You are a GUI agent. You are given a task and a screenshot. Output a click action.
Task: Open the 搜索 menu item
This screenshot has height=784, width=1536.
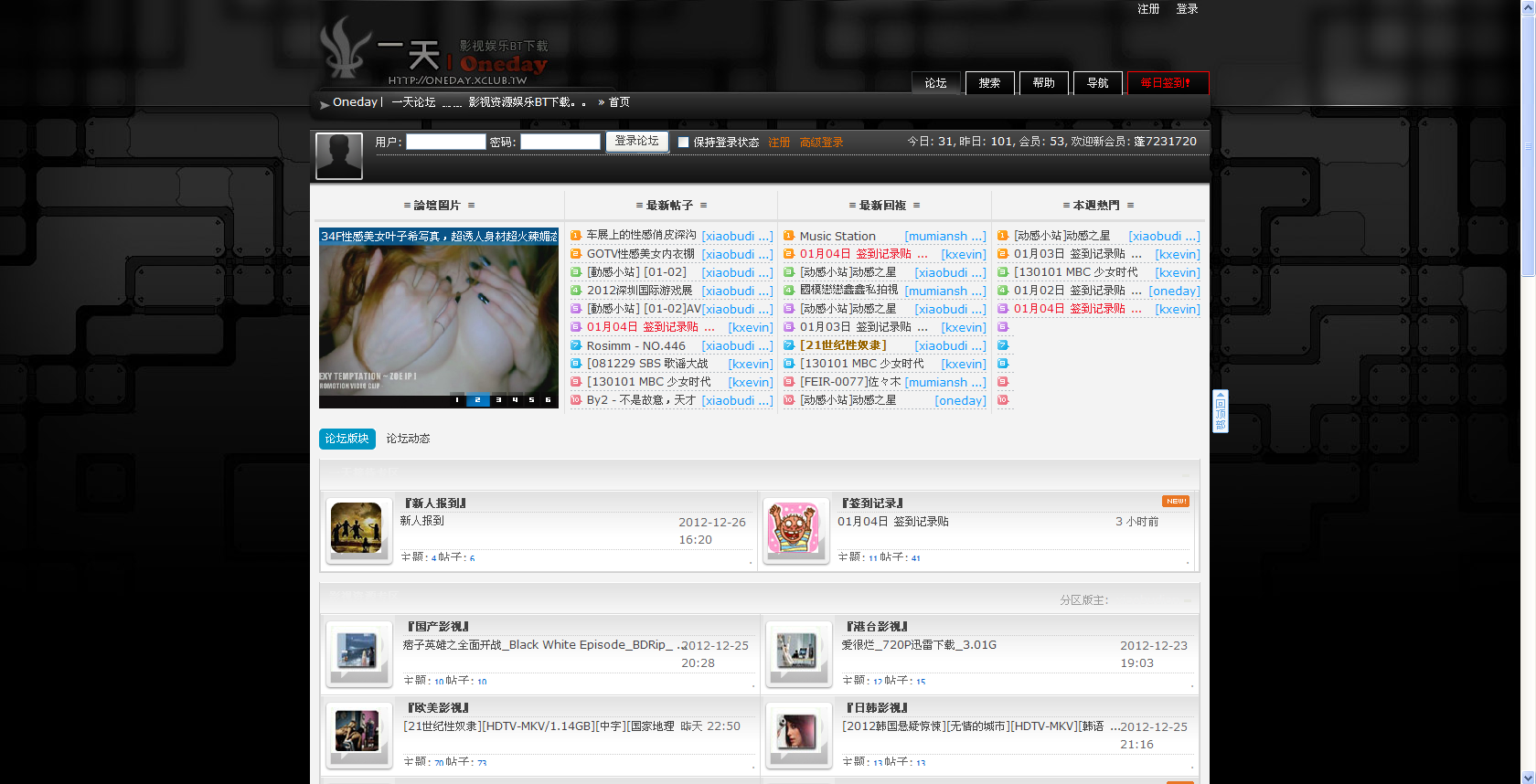989,83
